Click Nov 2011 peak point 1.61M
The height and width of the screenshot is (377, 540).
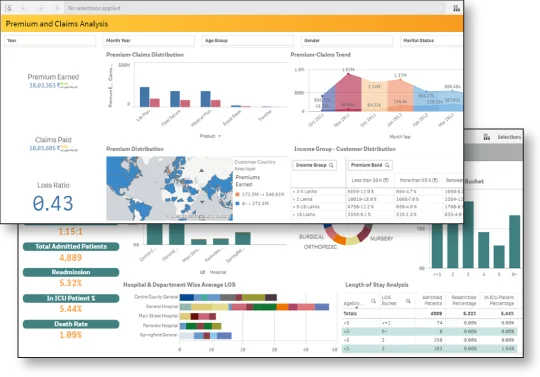click(348, 73)
